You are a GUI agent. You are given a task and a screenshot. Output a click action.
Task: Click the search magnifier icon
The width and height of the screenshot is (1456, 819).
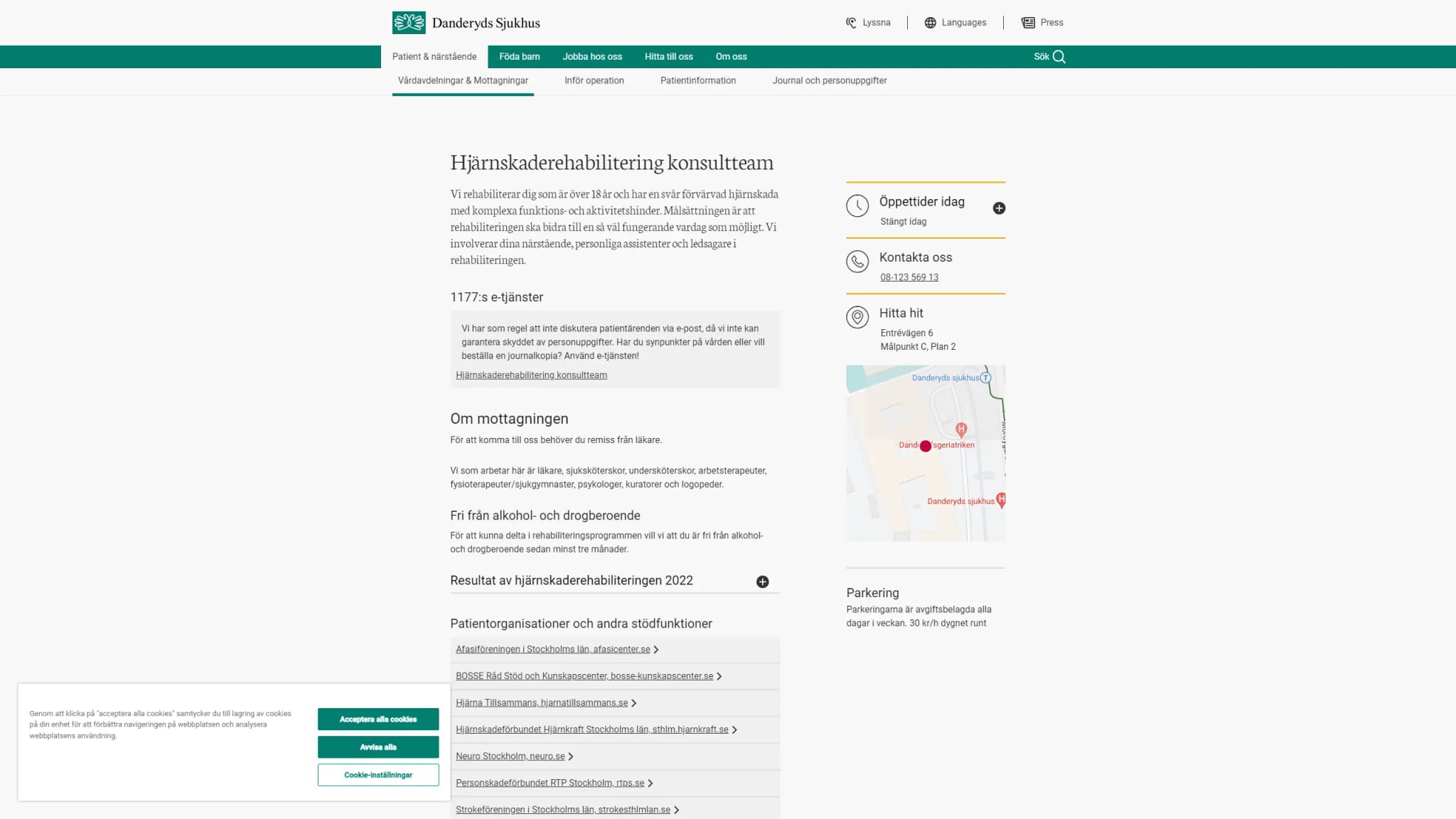(1059, 57)
